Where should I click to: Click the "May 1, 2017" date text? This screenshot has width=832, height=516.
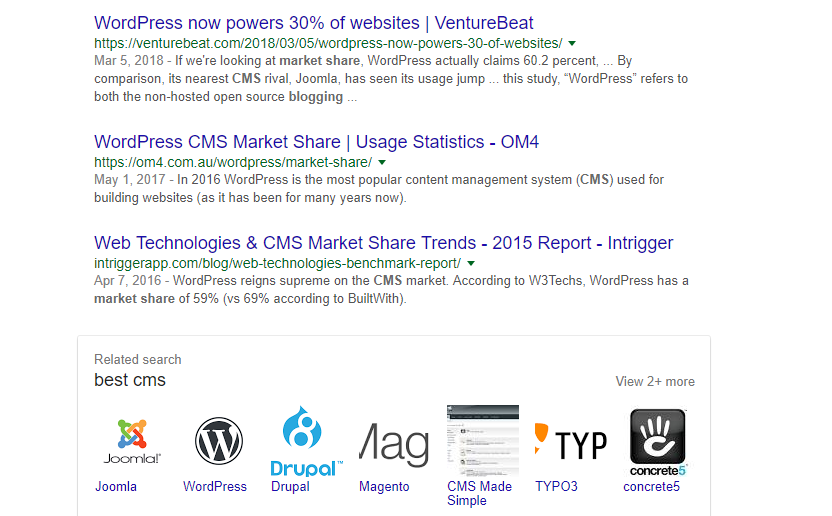tap(130, 179)
